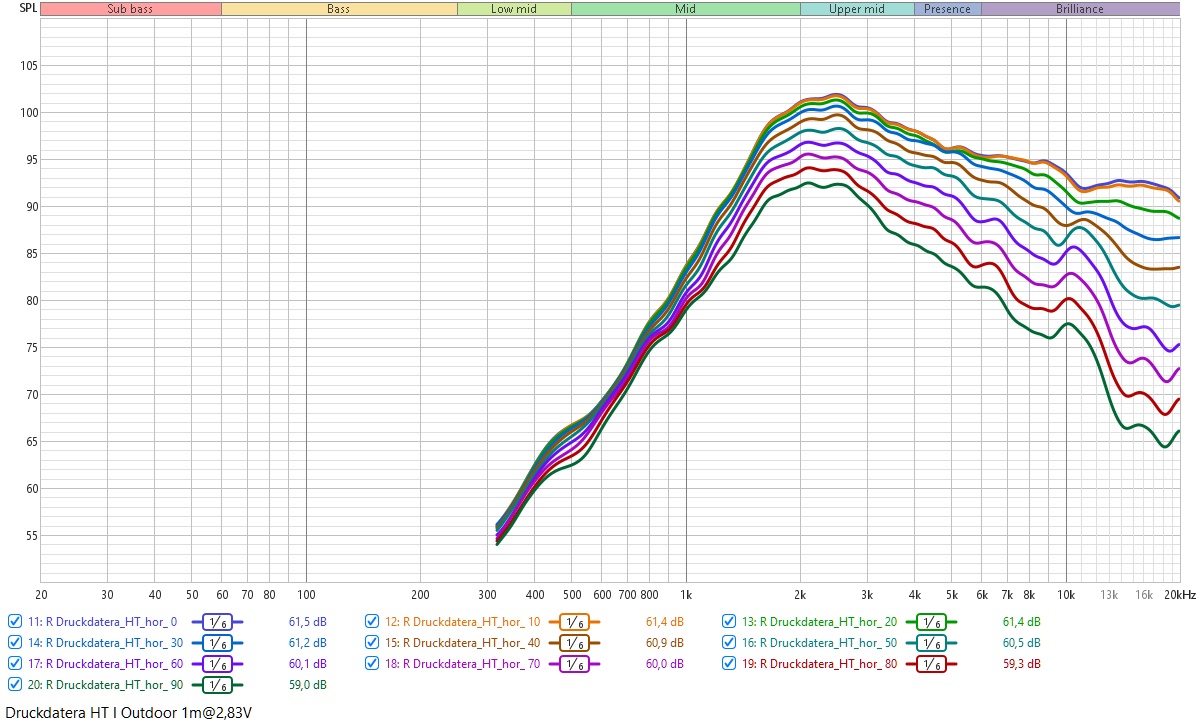This screenshot has height=727, width=1200.
Task: Click the Presence band color strip
Action: [x=947, y=9]
